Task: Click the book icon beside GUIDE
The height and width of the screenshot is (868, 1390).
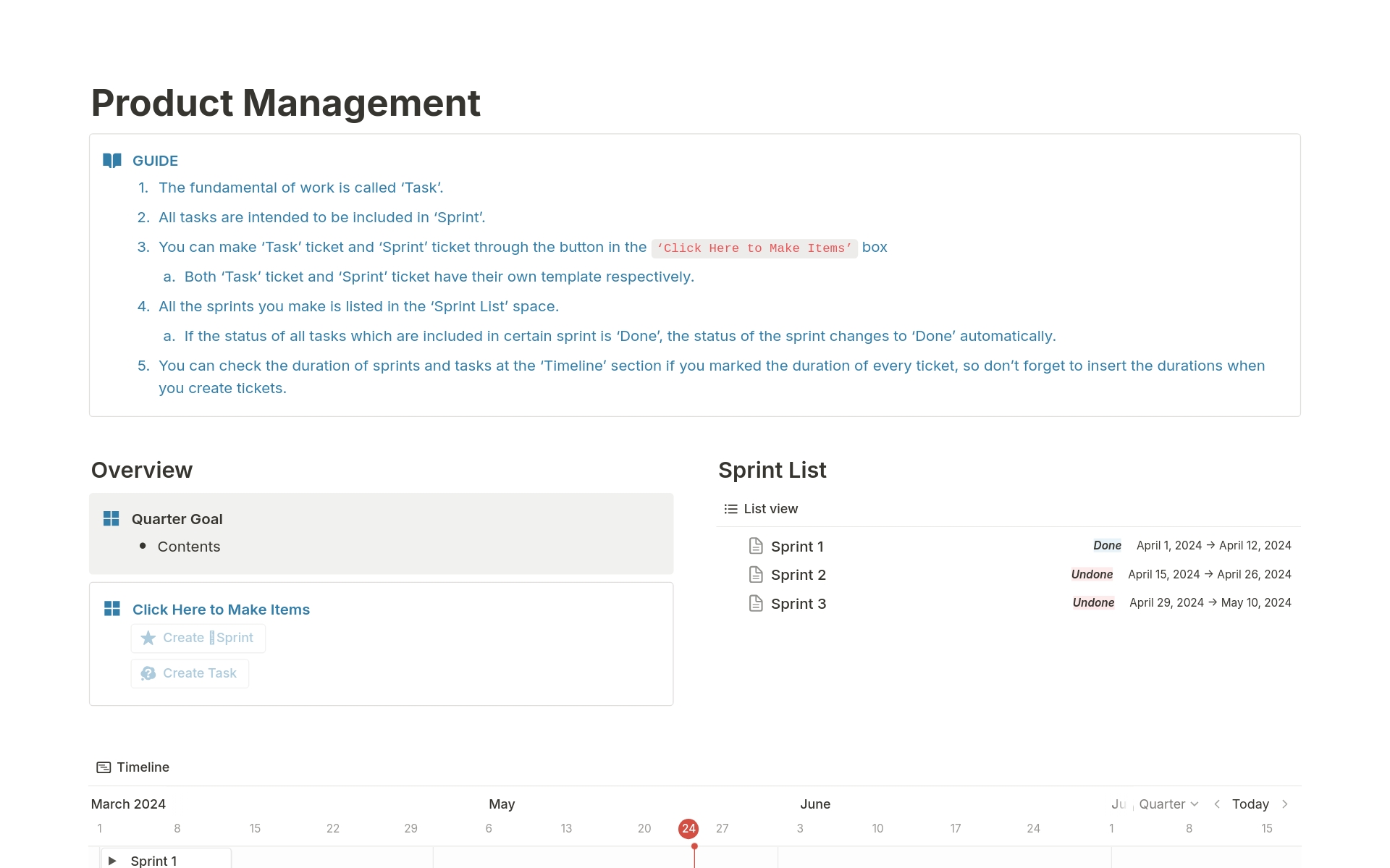Action: pyautogui.click(x=112, y=160)
